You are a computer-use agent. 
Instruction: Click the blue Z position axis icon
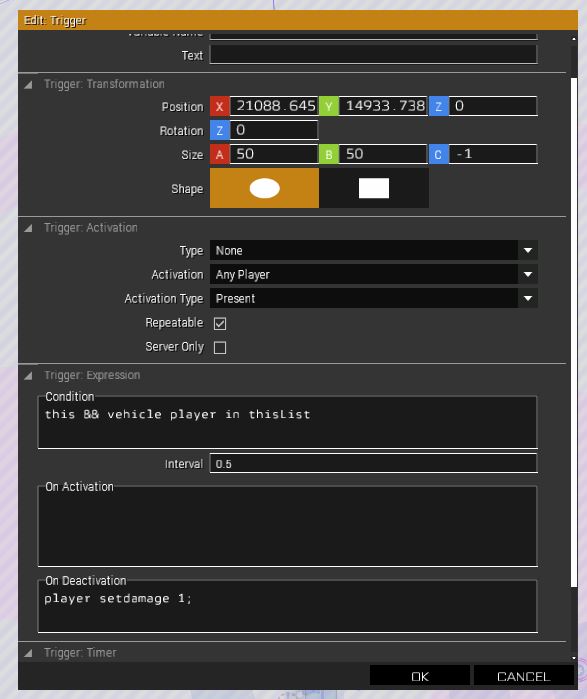[439, 107]
